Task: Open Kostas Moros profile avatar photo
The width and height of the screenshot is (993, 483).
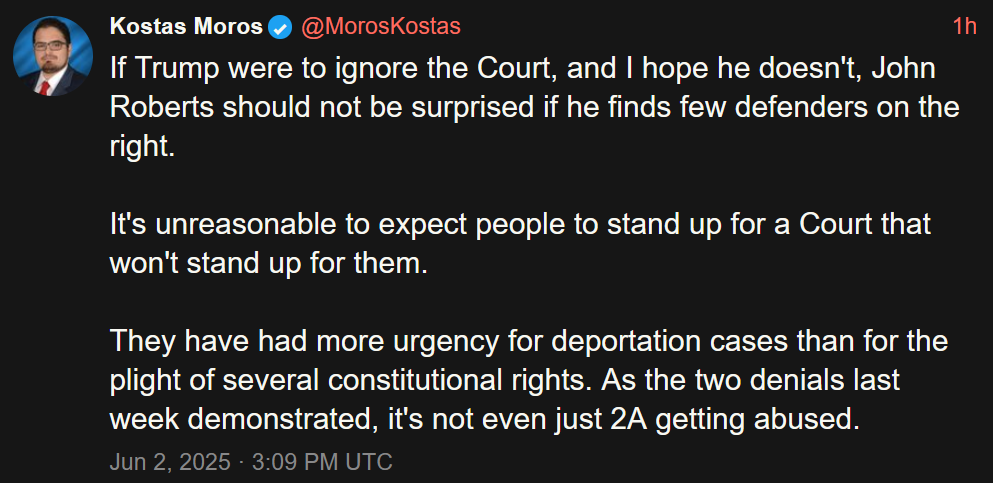Action: [53, 56]
